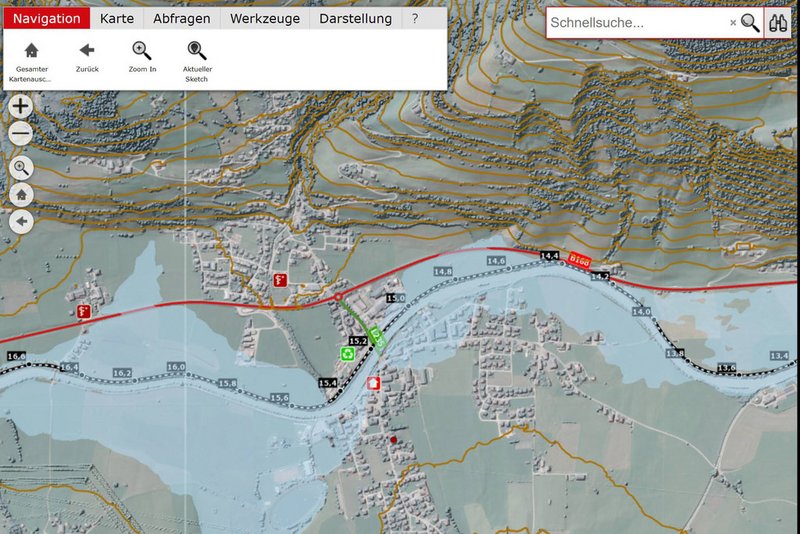Click the green D15 route label

[377, 340]
